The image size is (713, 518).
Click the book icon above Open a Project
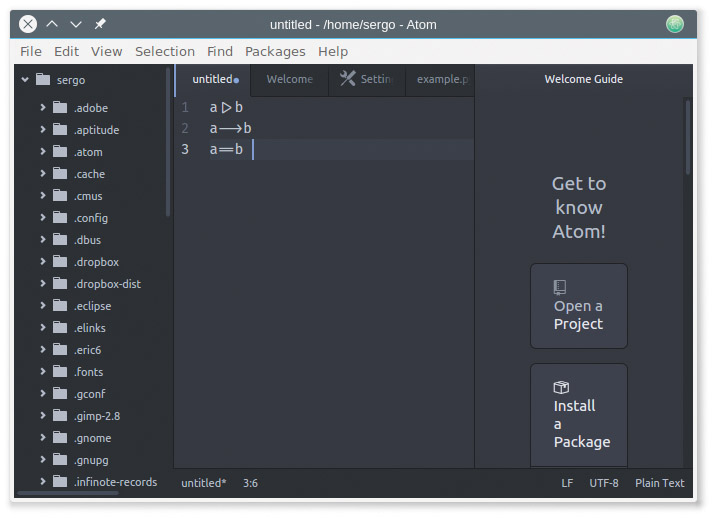coord(560,287)
